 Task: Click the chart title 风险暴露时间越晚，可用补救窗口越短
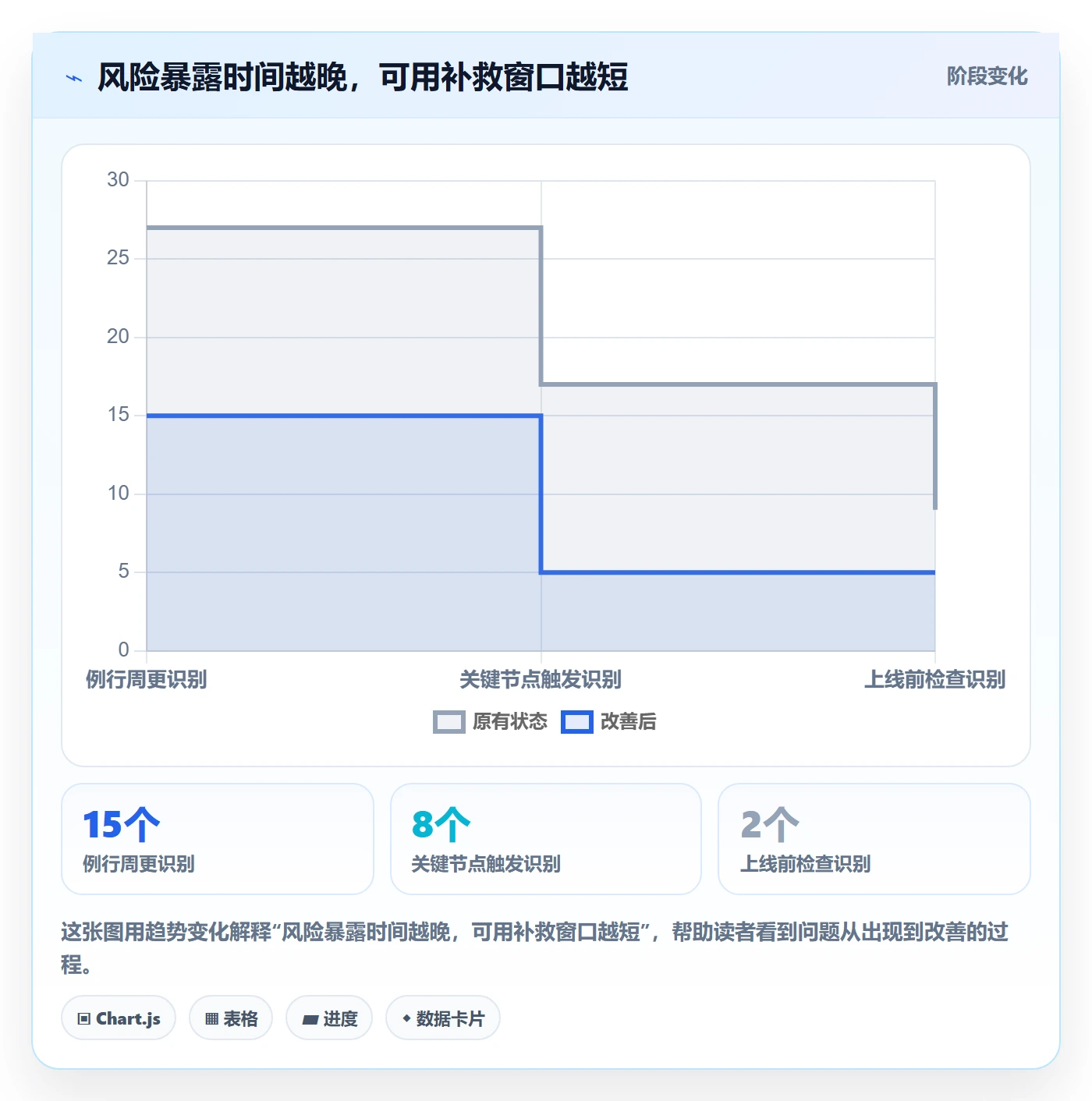[x=363, y=77]
